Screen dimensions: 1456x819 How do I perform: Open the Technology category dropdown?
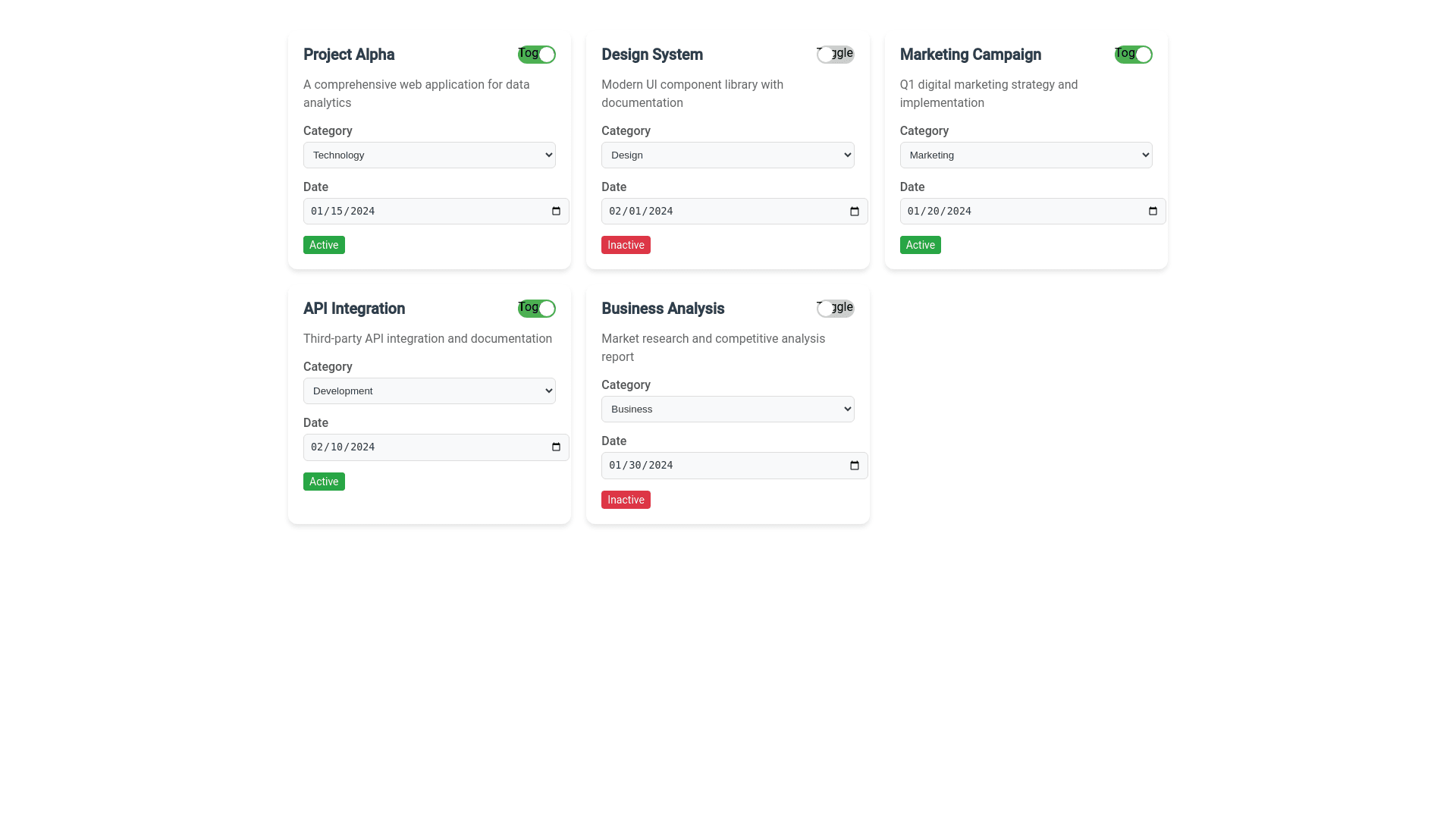coord(429,155)
